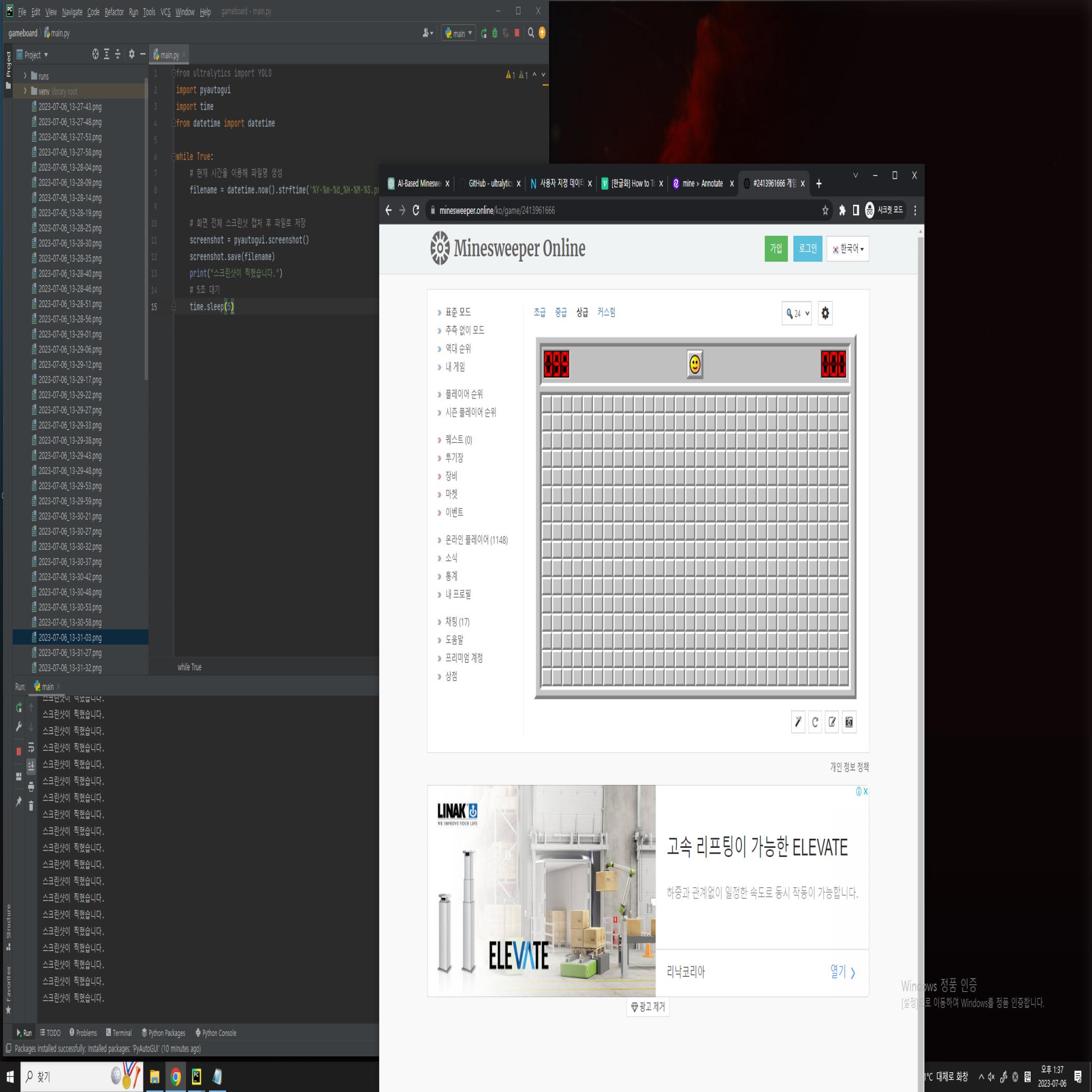This screenshot has width=1092, height=1092.
Task: Open the VCS menu in PyCharm
Action: pos(165,12)
